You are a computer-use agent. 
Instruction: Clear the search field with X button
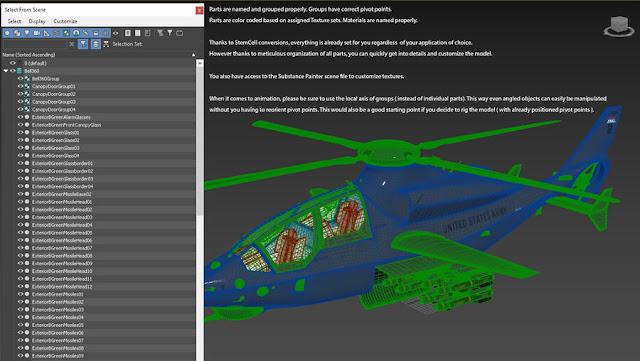pyautogui.click(x=72, y=44)
